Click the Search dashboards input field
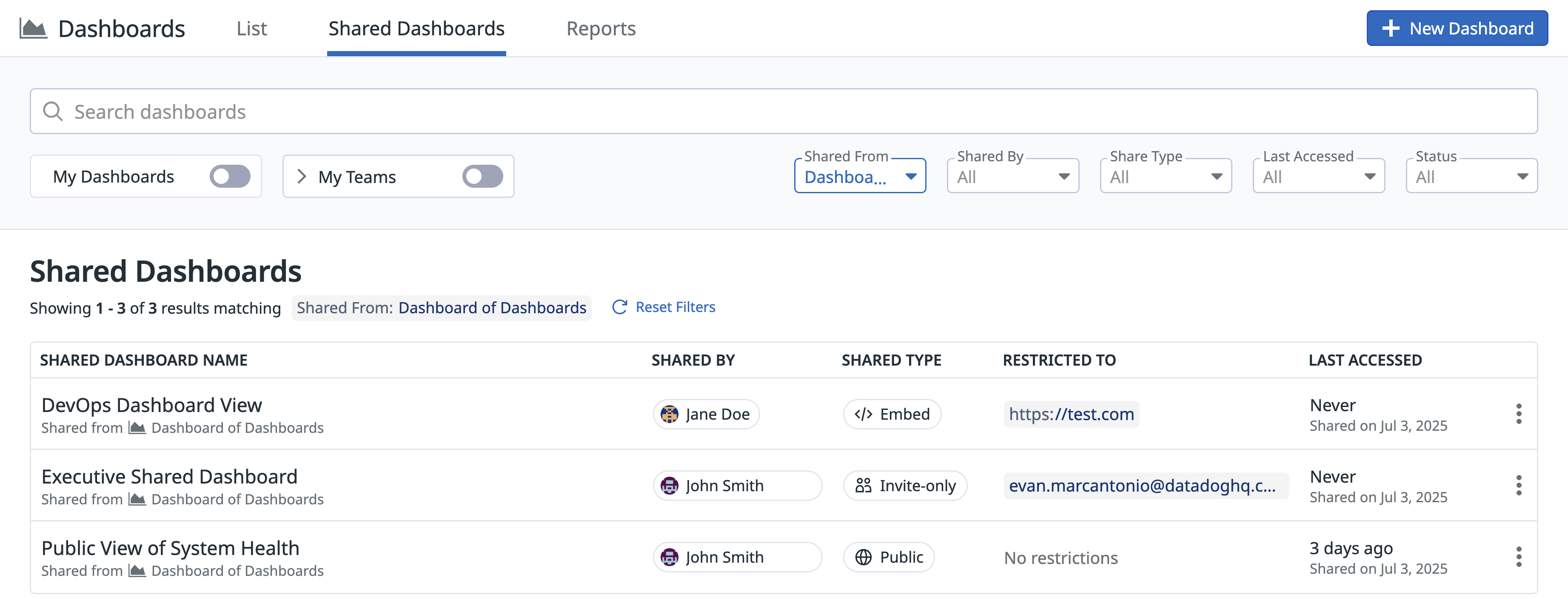Image resolution: width=1568 pixels, height=601 pixels. click(784, 112)
